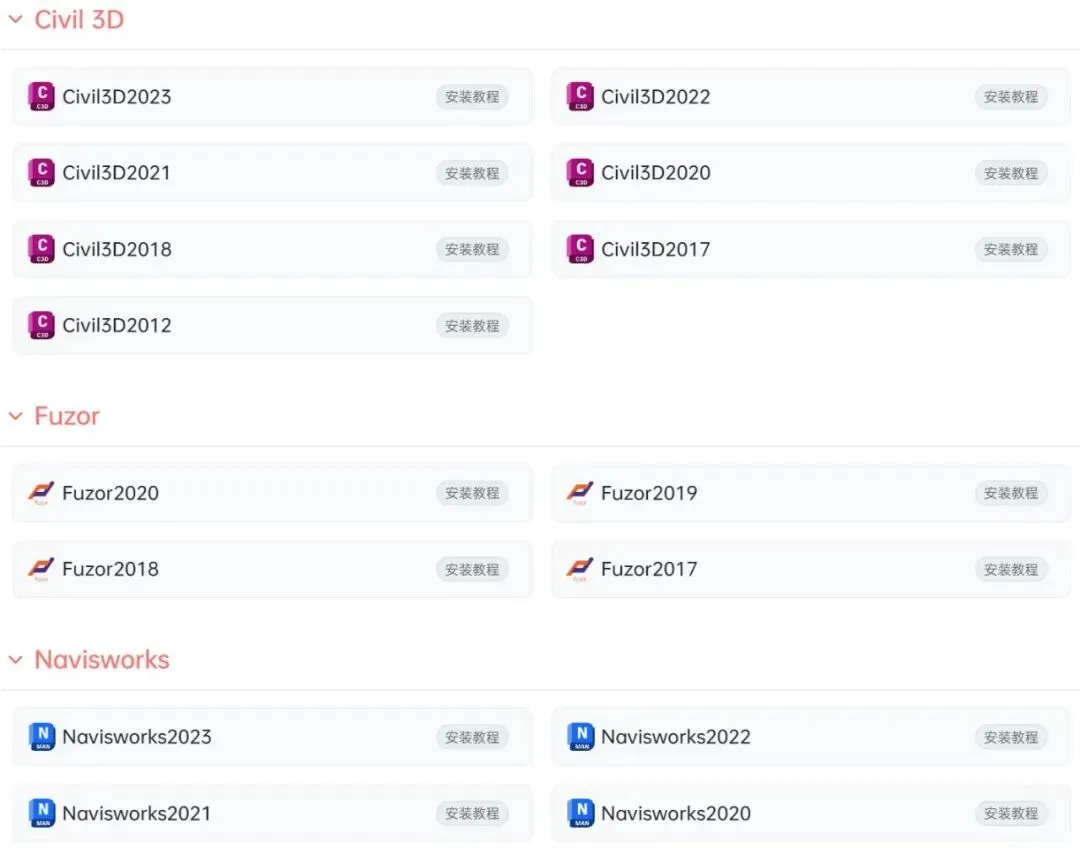Click the Civil3D2020 app icon

pyautogui.click(x=580, y=173)
